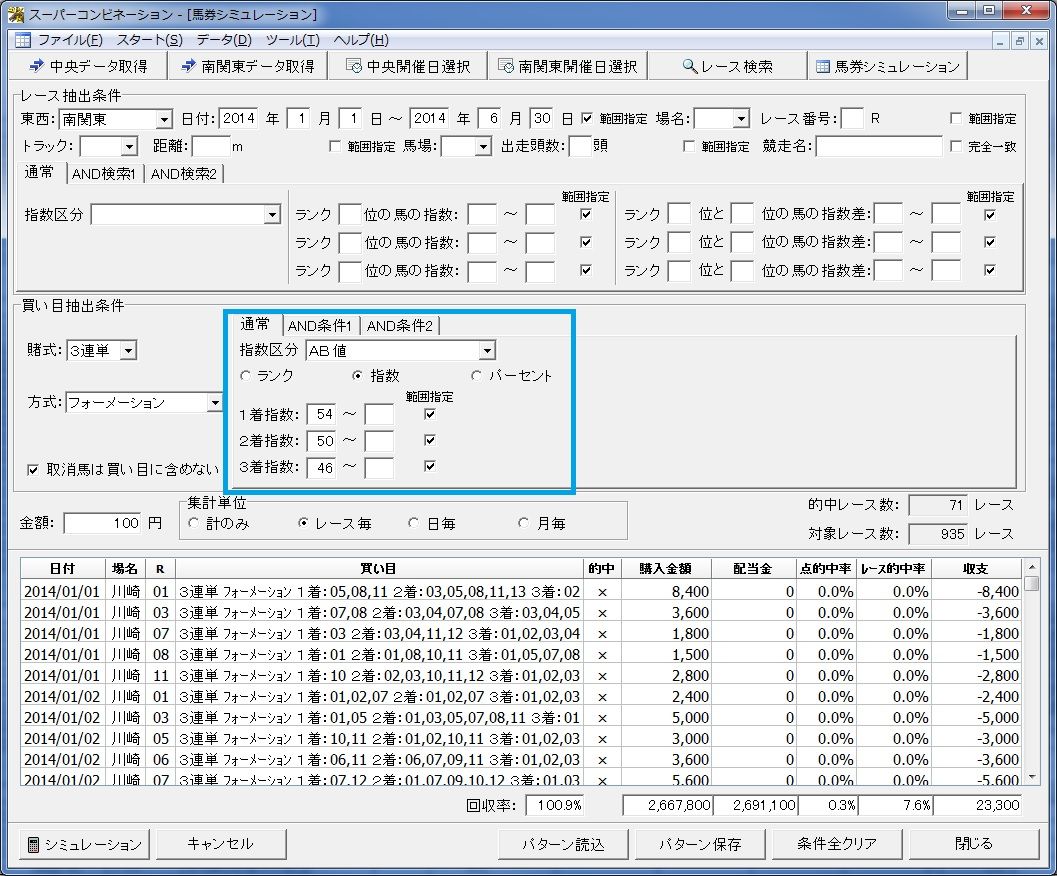Enable the 完全一致 checkbox
Viewport: 1057px width, 876px height.
click(x=955, y=146)
